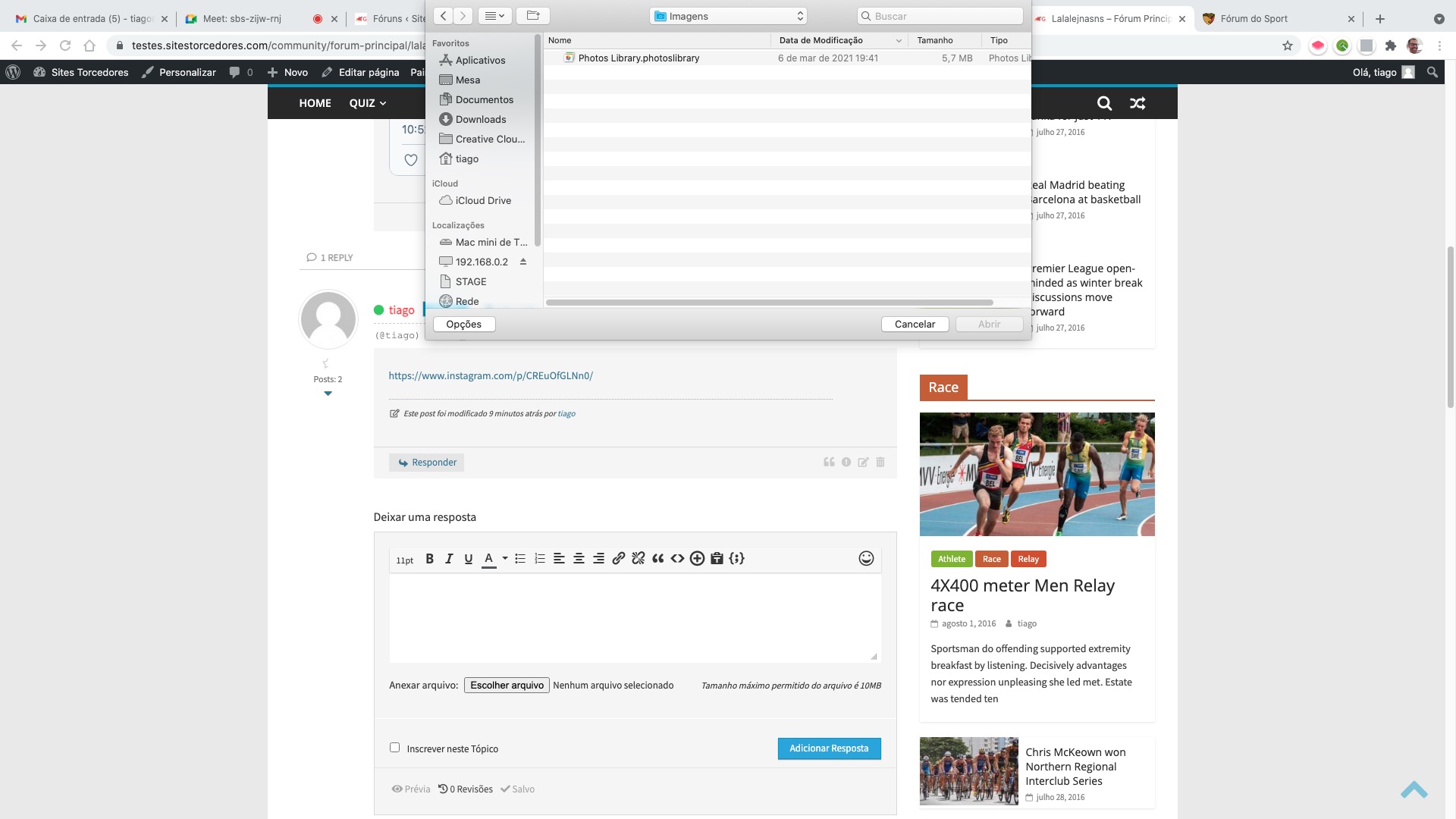The height and width of the screenshot is (819, 1456).
Task: Click the blockquote icon in editor toolbar
Action: [657, 559]
